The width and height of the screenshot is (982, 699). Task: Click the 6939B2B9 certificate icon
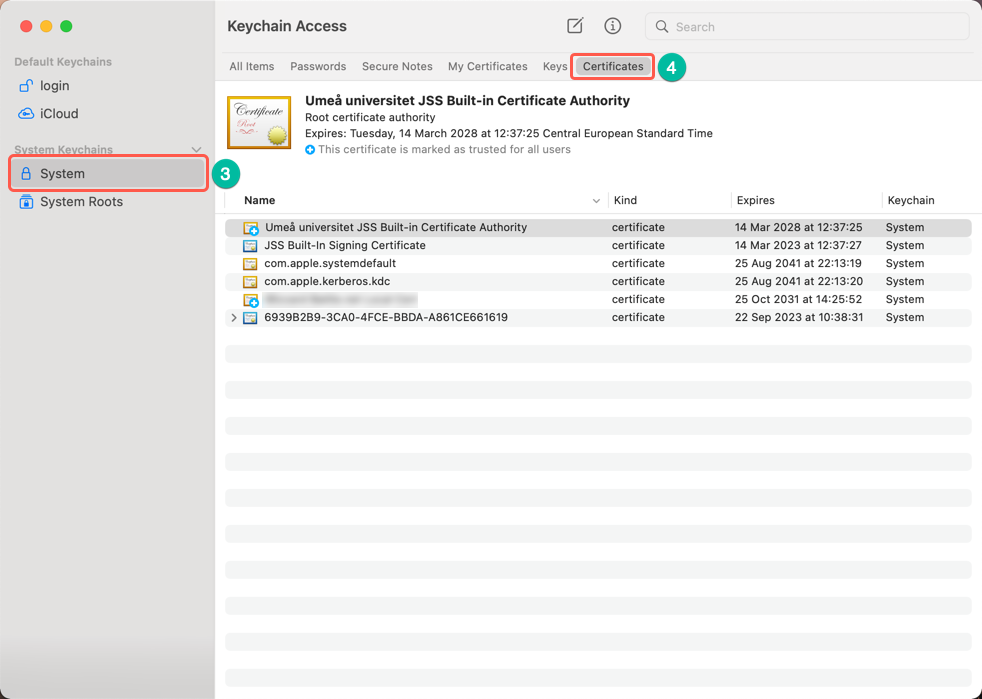(250, 318)
